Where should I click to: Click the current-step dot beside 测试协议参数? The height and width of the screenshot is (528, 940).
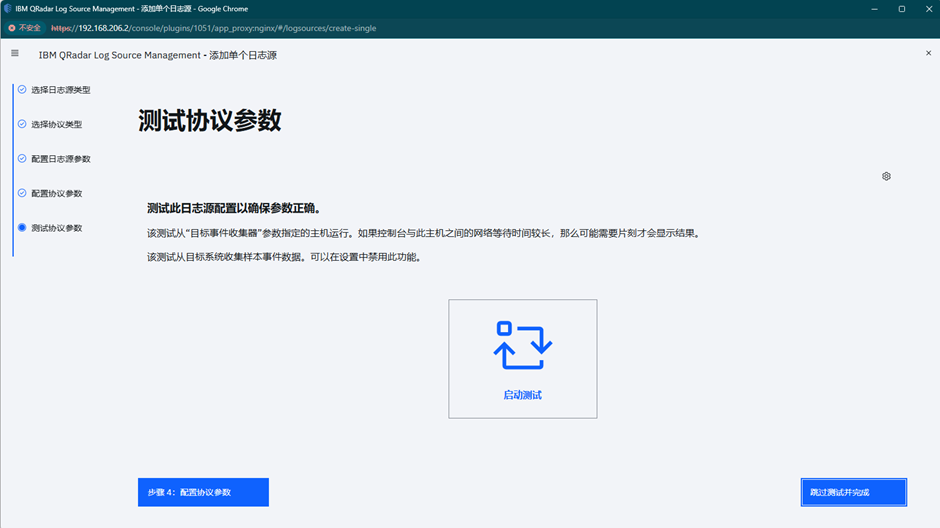pos(22,228)
